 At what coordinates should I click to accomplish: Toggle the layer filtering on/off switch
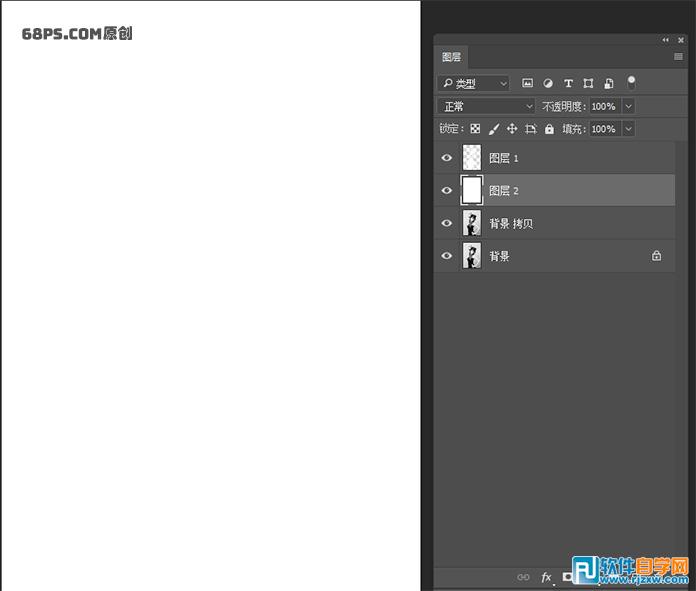[631, 82]
